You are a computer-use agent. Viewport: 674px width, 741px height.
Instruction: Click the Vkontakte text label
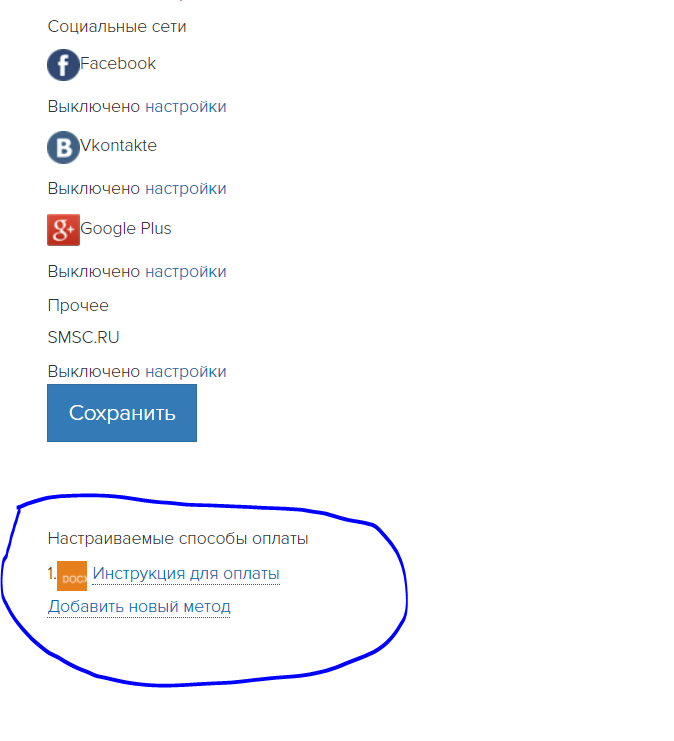(x=118, y=146)
